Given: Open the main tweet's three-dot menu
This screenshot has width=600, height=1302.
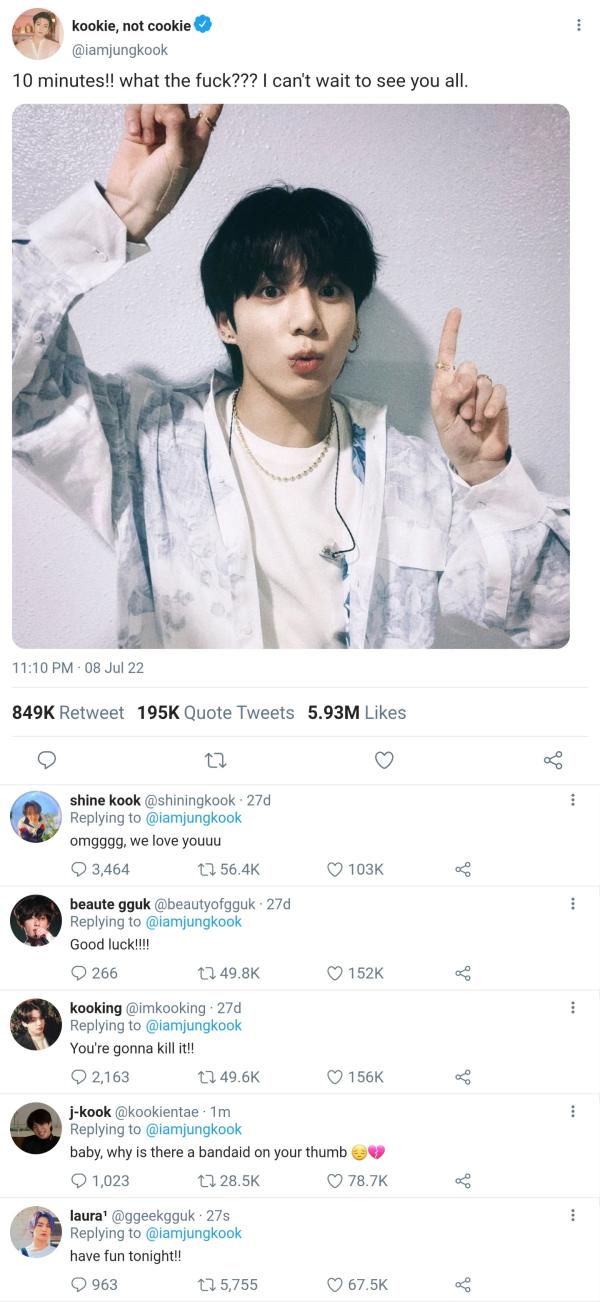Looking at the screenshot, I should tap(578, 25).
